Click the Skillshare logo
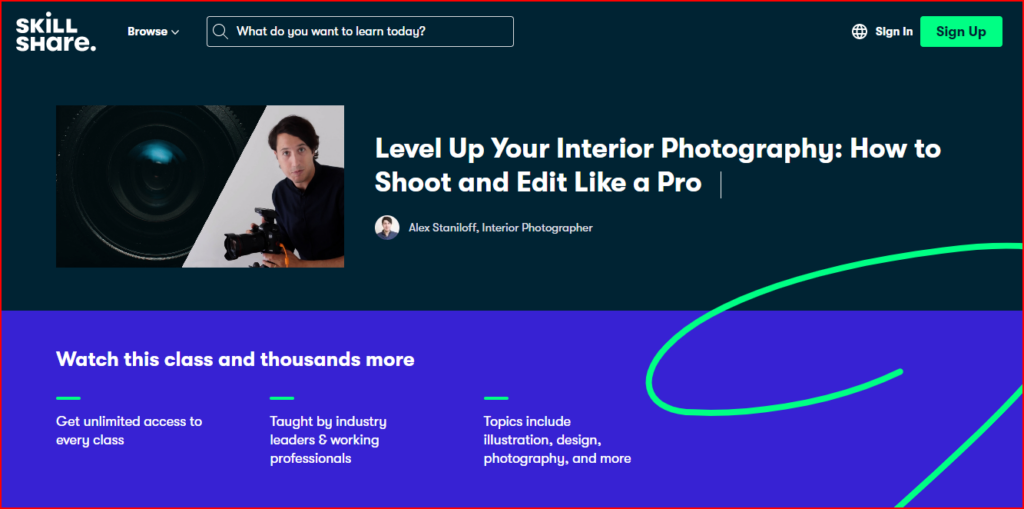Image resolution: width=1024 pixels, height=509 pixels. pyautogui.click(x=56, y=31)
